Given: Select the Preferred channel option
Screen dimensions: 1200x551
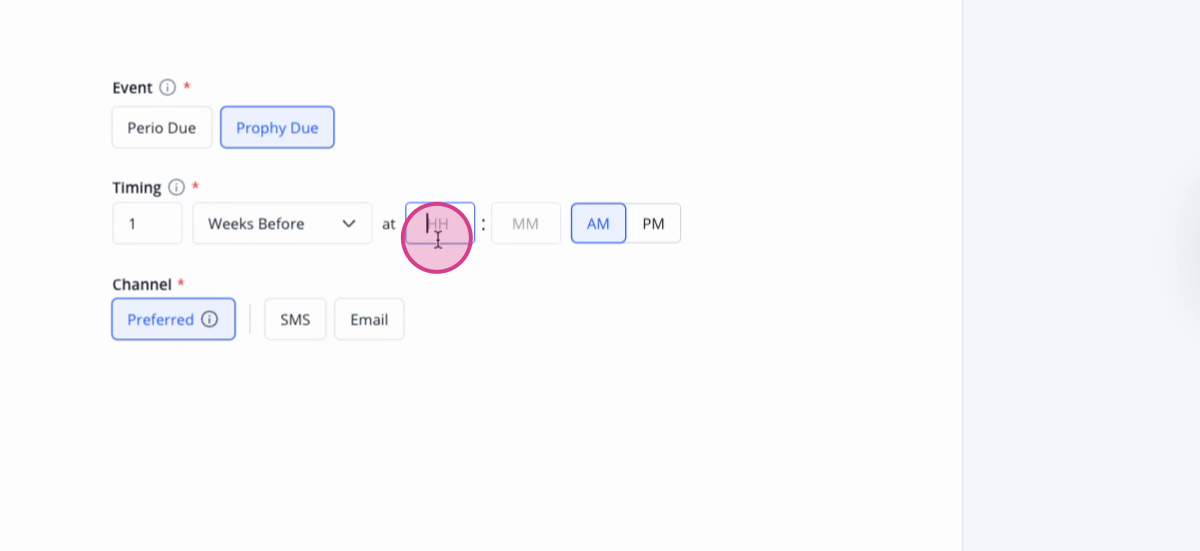Looking at the screenshot, I should (x=174, y=320).
